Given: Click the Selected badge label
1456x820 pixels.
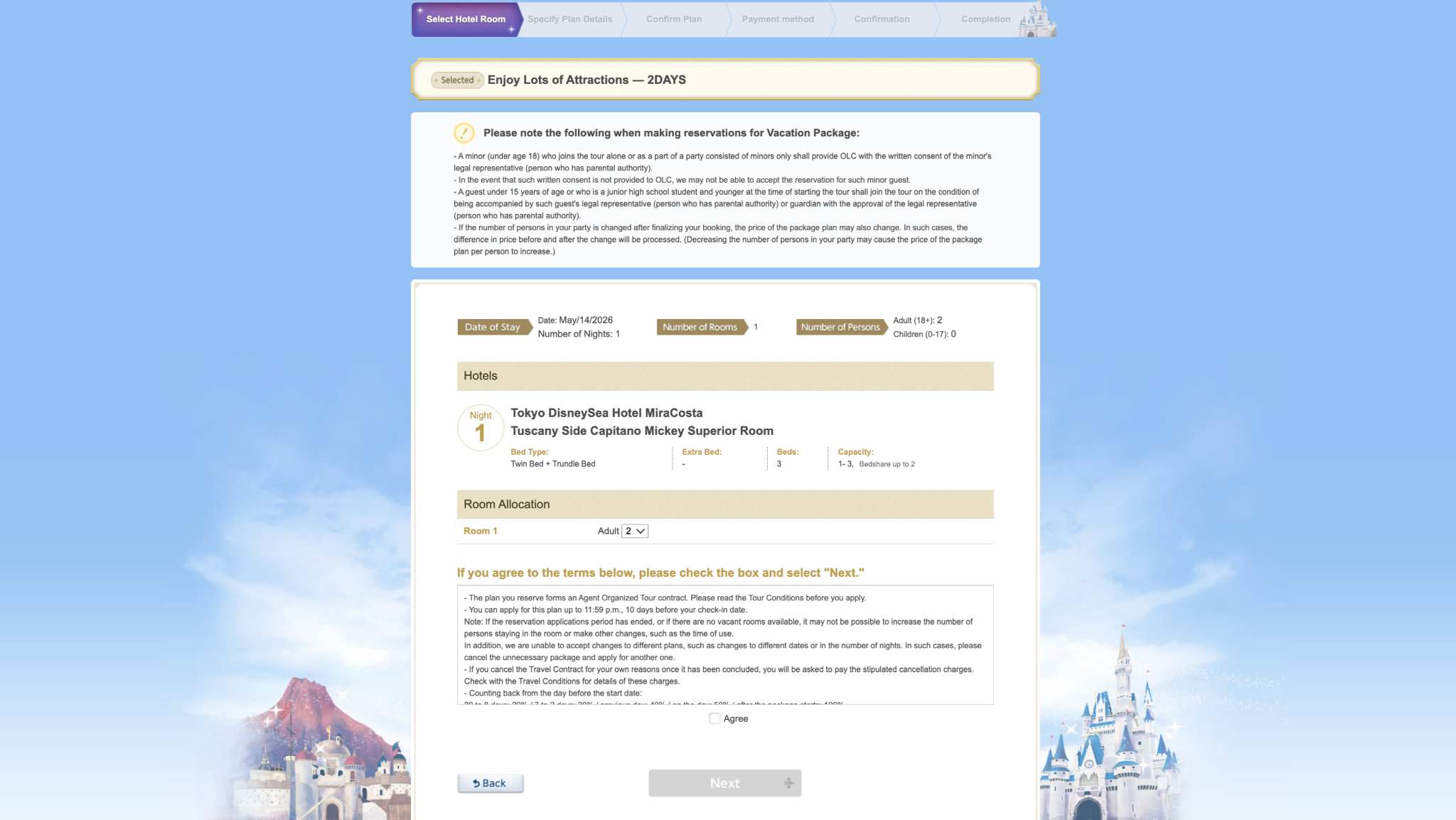Looking at the screenshot, I should tap(457, 80).
